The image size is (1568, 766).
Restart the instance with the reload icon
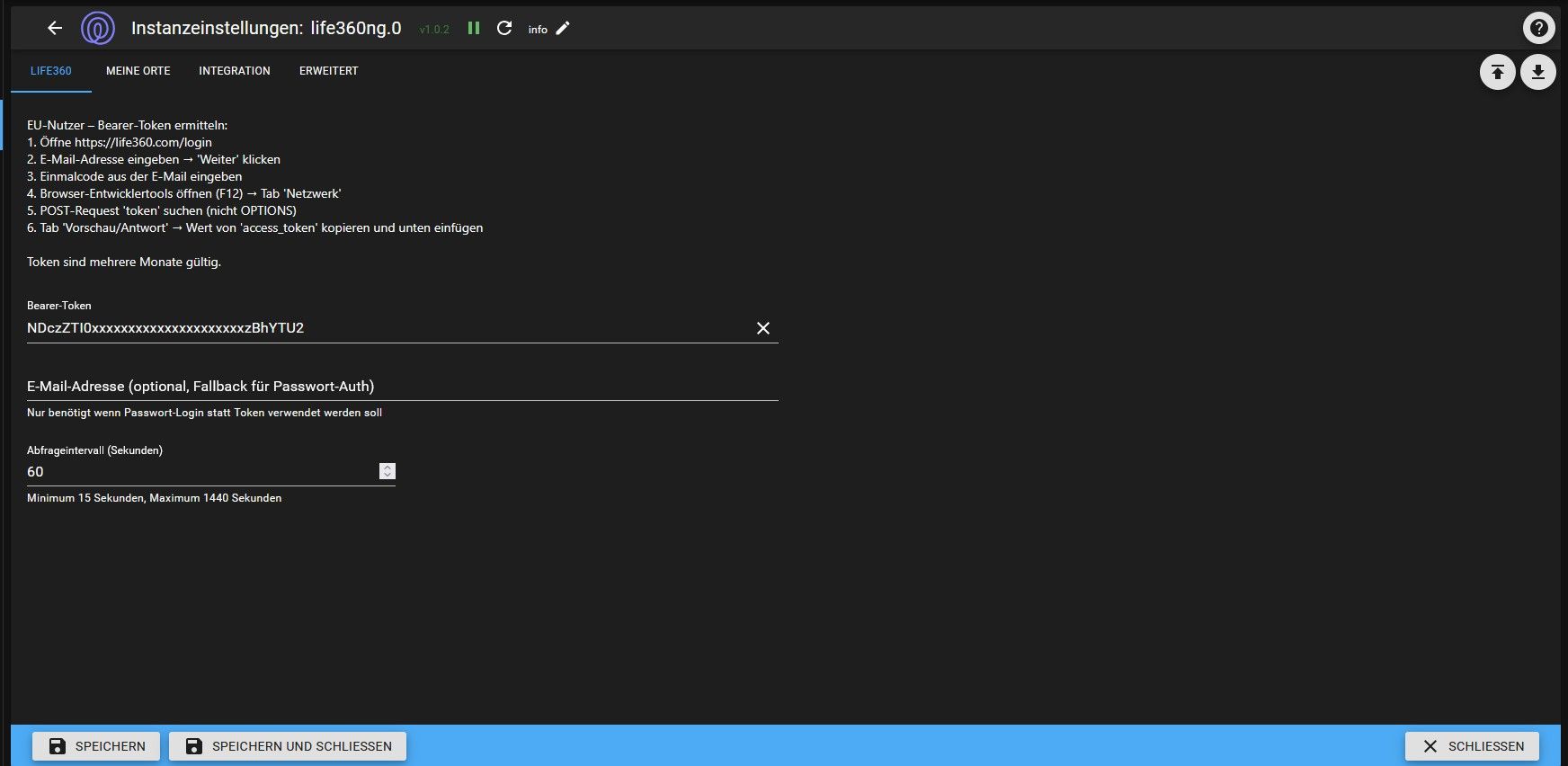click(x=504, y=28)
